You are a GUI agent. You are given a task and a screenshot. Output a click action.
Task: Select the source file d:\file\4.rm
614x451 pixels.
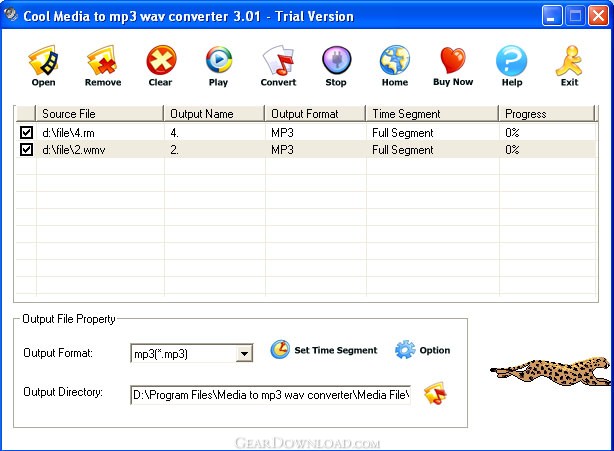[69, 133]
